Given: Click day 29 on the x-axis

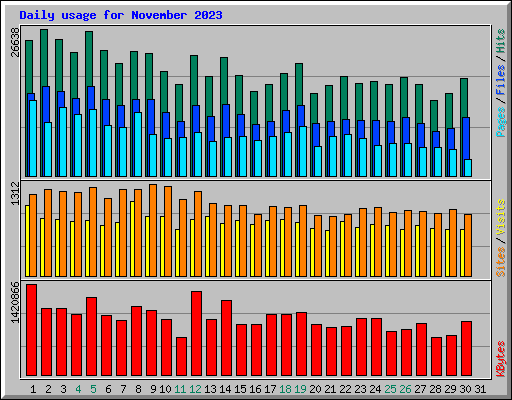Looking at the screenshot, I should coord(450,389).
